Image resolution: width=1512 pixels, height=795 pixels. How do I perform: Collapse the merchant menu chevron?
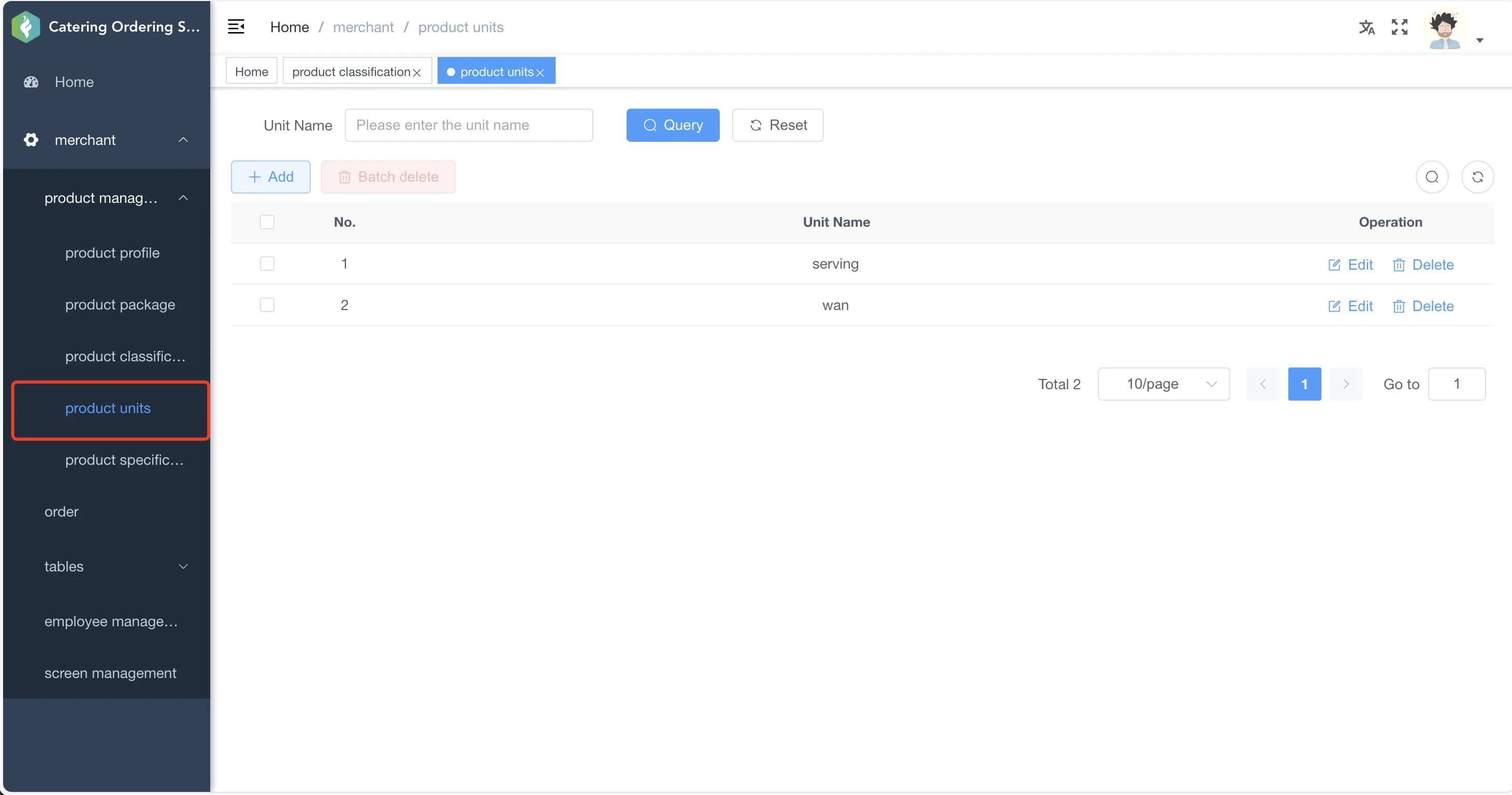coord(183,140)
